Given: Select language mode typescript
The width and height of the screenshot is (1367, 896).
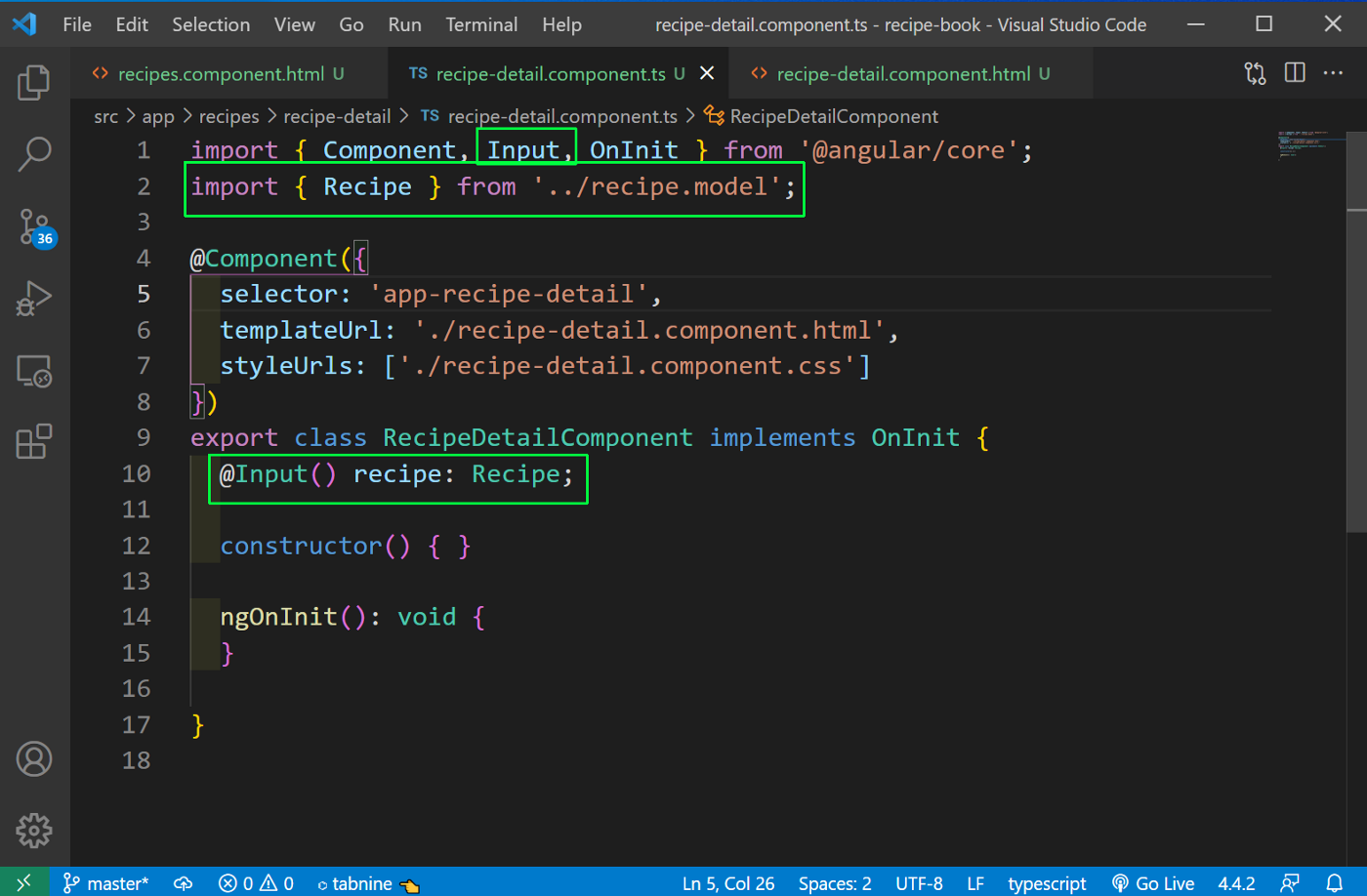Looking at the screenshot, I should pyautogui.click(x=1047, y=882).
